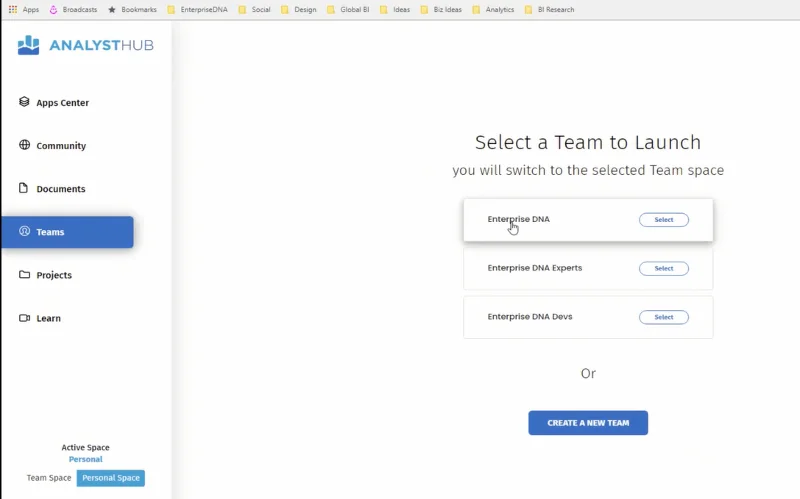Select the Teams label in sidebar
The height and width of the screenshot is (499, 800).
point(50,232)
